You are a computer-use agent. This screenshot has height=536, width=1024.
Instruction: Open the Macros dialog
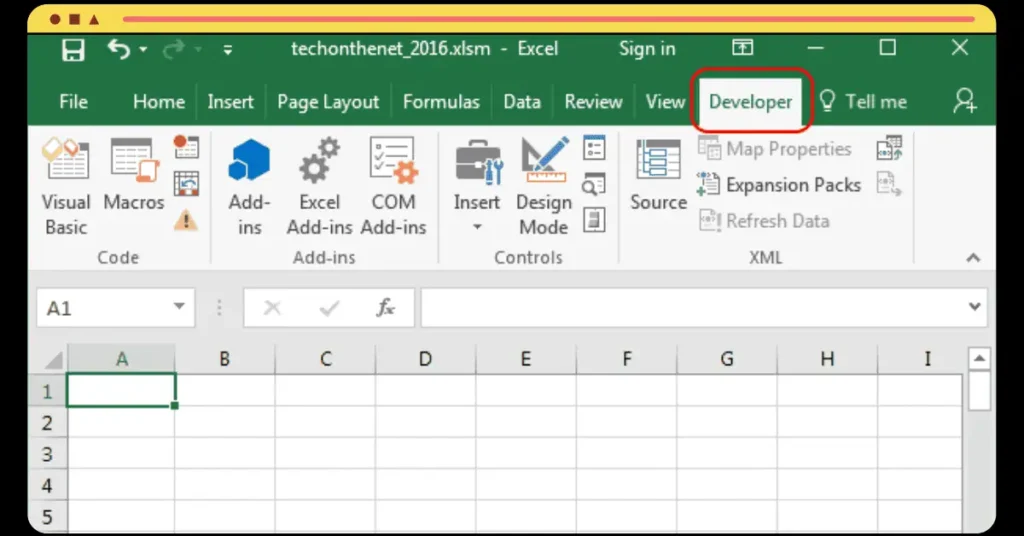click(x=135, y=175)
